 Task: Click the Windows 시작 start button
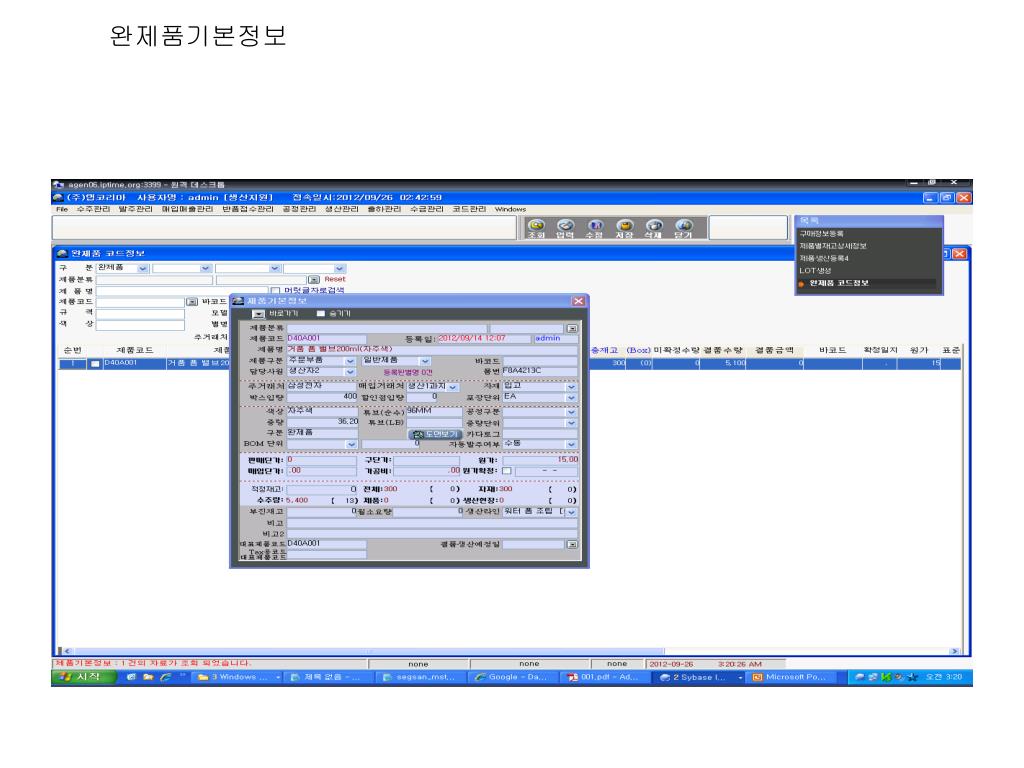[84, 677]
